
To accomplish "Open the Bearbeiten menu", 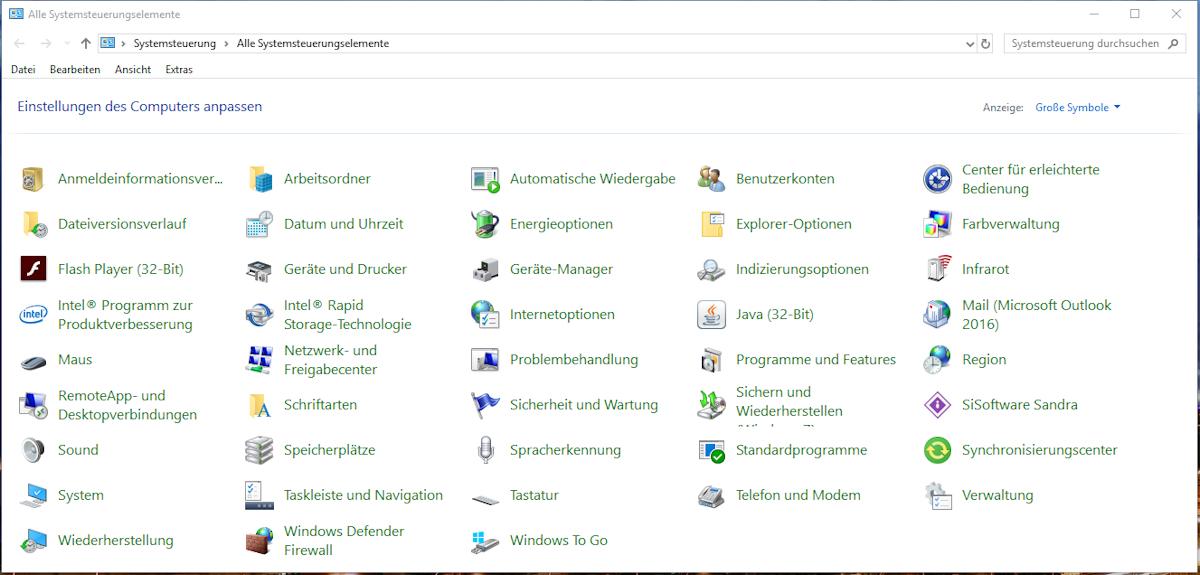I will [x=75, y=70].
